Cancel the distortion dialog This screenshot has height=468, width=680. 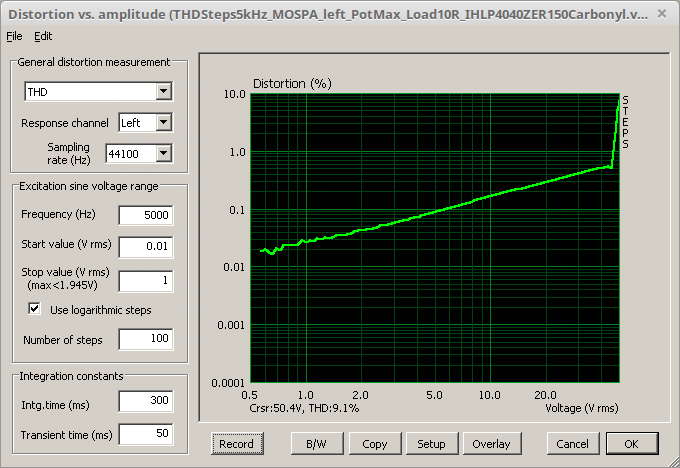572,443
